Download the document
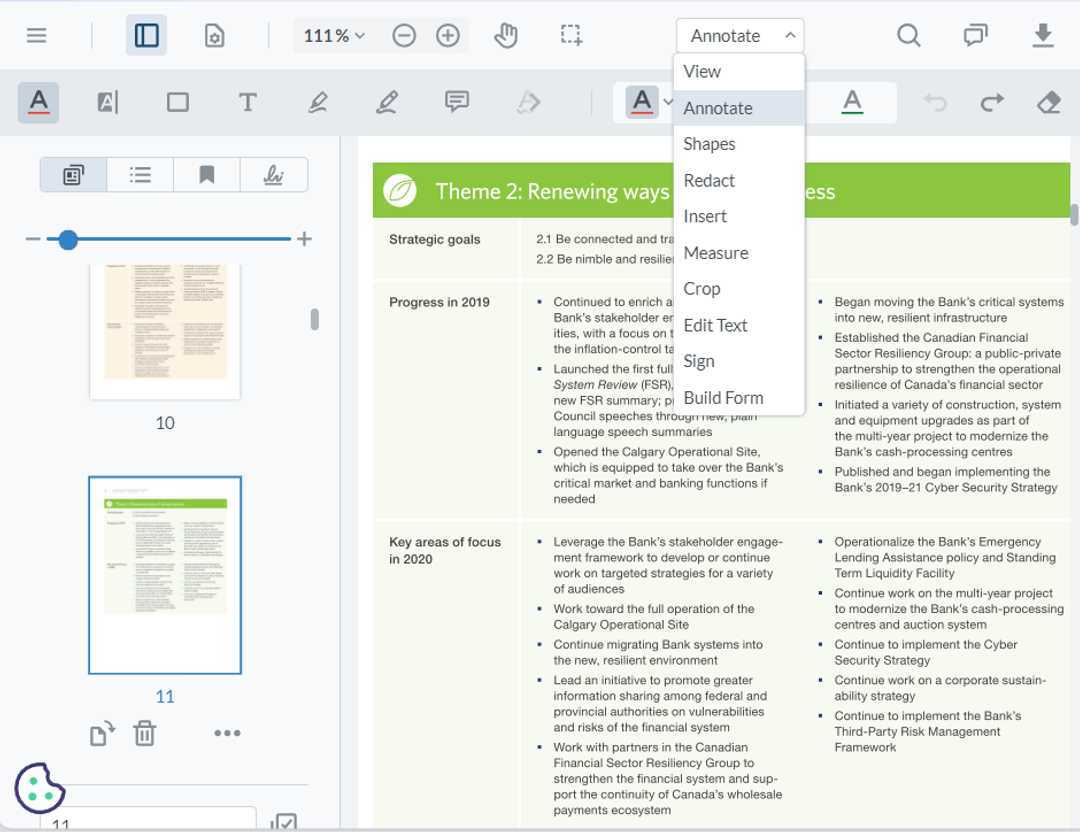The image size is (1080, 832). tap(1043, 35)
